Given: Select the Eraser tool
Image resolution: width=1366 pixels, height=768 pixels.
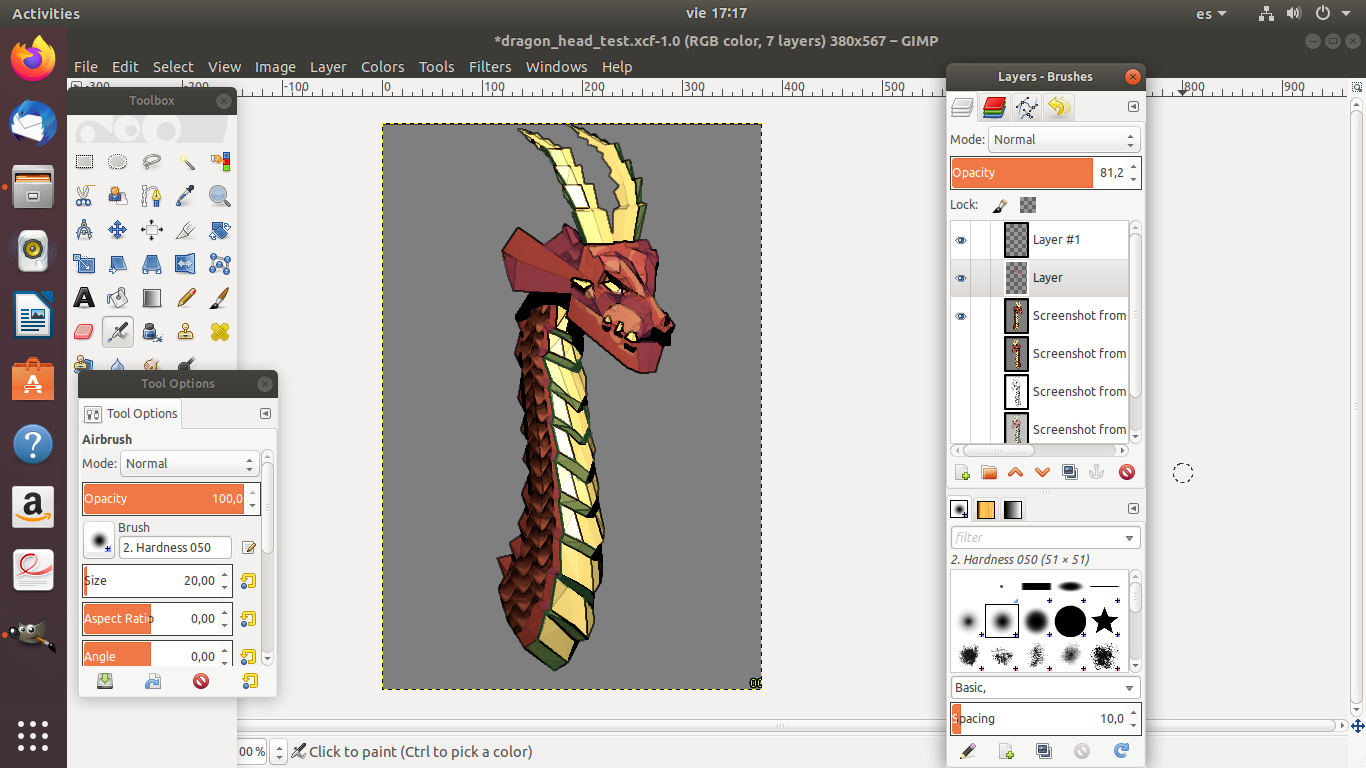Looking at the screenshot, I should pyautogui.click(x=84, y=331).
